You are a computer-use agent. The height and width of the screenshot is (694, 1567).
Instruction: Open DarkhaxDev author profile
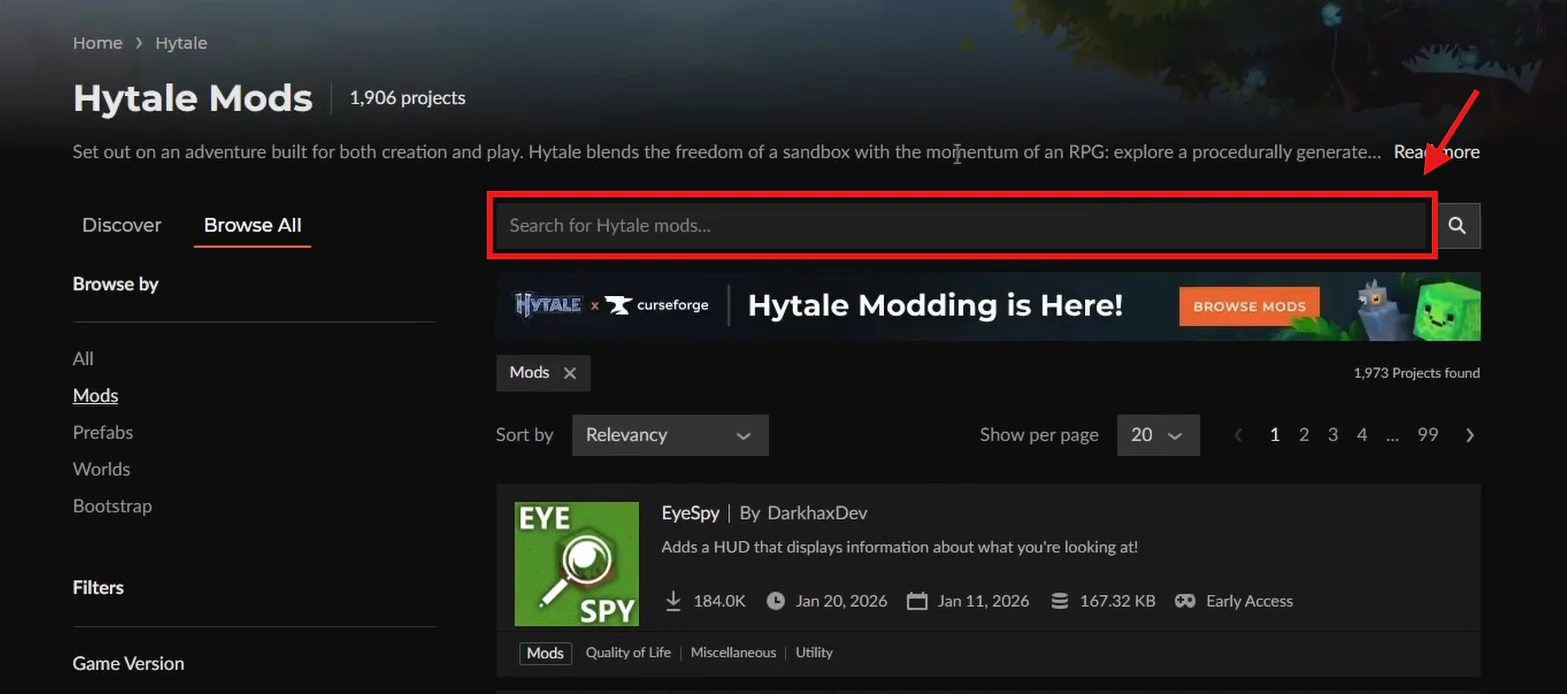pyautogui.click(x=817, y=513)
